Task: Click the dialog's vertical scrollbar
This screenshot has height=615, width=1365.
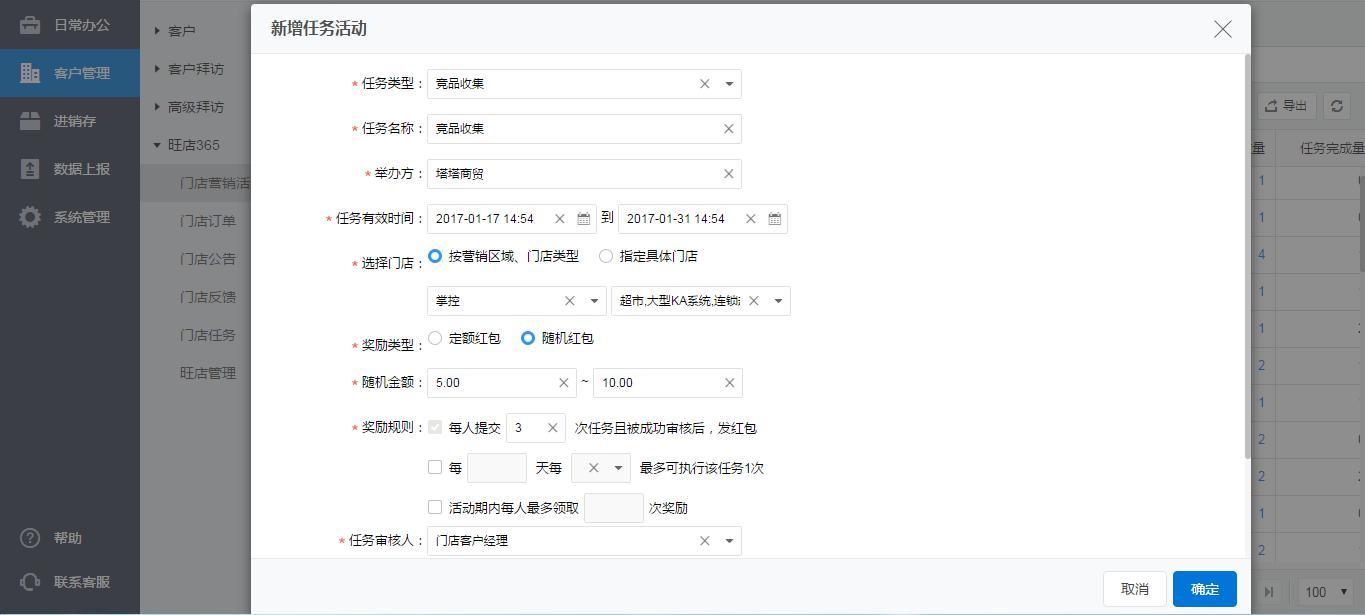Action: pyautogui.click(x=1246, y=250)
